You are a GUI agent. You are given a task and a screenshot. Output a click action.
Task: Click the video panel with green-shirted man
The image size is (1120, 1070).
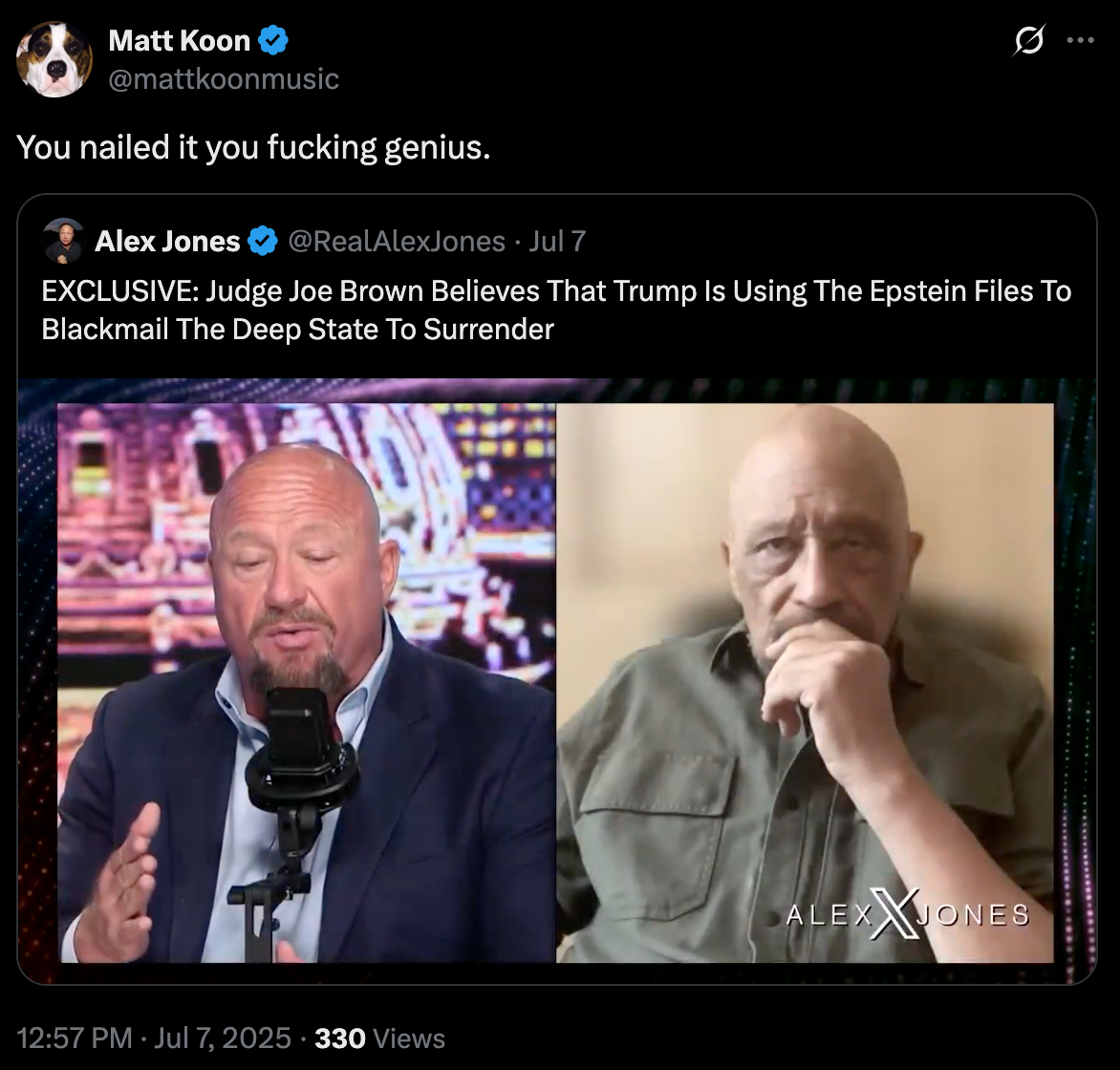805,683
